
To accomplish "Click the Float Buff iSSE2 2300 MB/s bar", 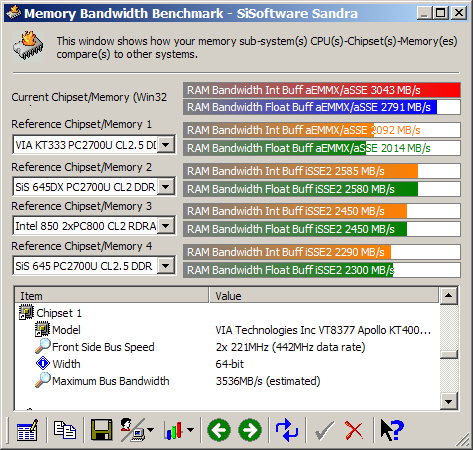I will click(322, 270).
